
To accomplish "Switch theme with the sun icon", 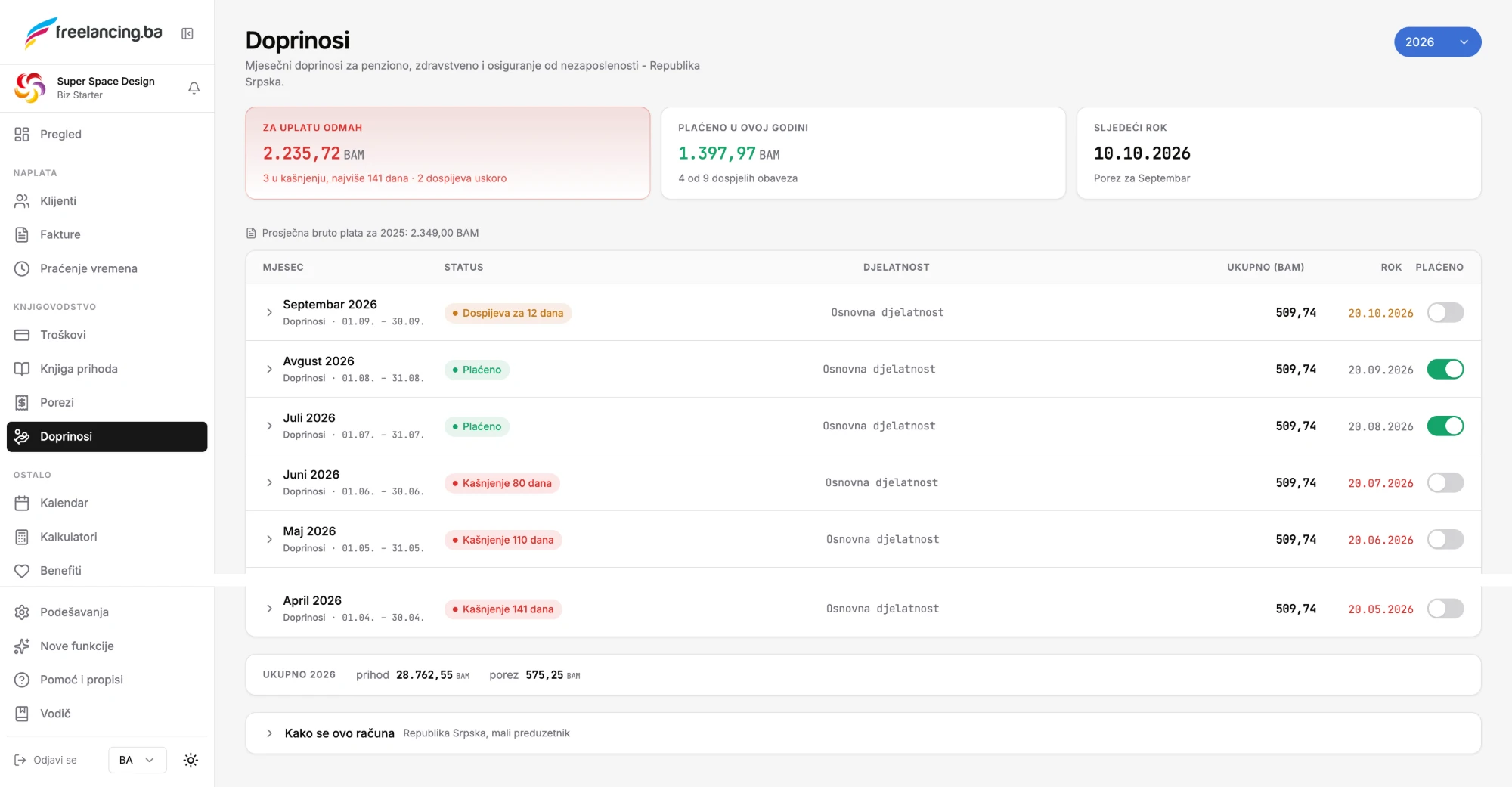I will click(x=191, y=760).
